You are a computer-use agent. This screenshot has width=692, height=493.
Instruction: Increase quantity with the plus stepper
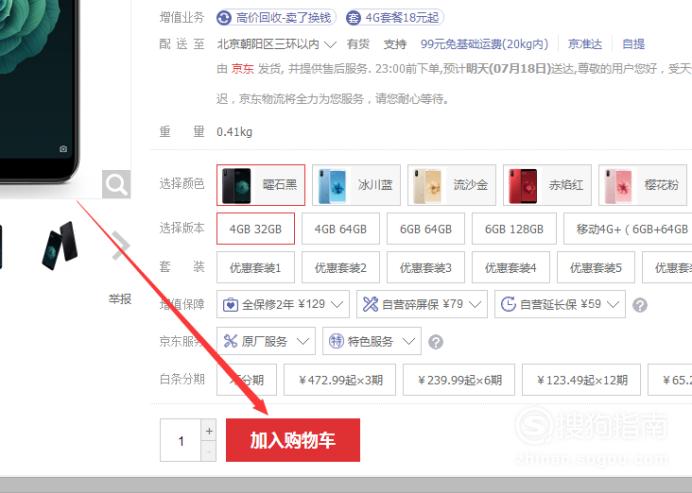(209, 431)
